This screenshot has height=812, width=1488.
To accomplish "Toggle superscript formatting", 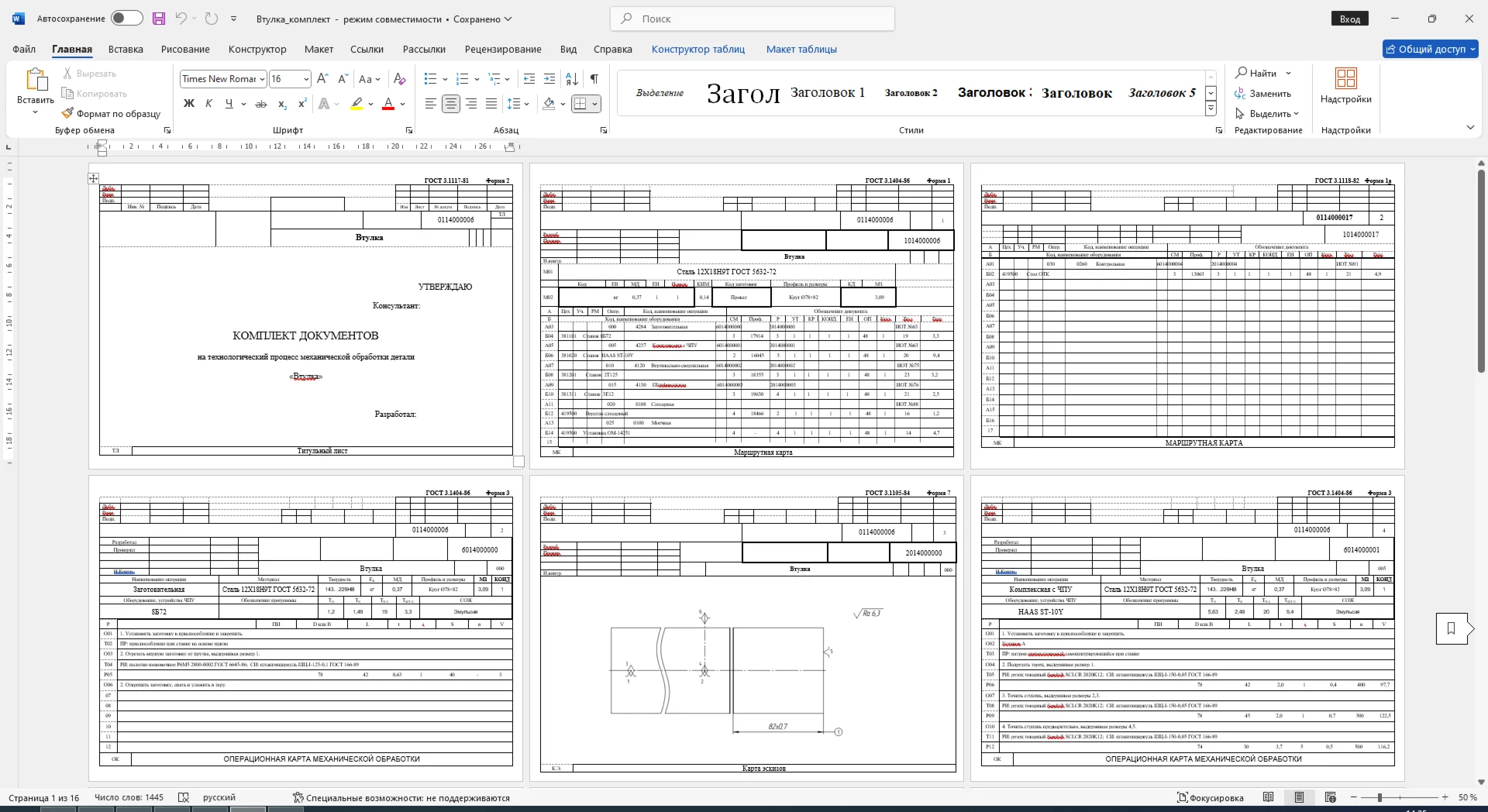I will tap(302, 104).
